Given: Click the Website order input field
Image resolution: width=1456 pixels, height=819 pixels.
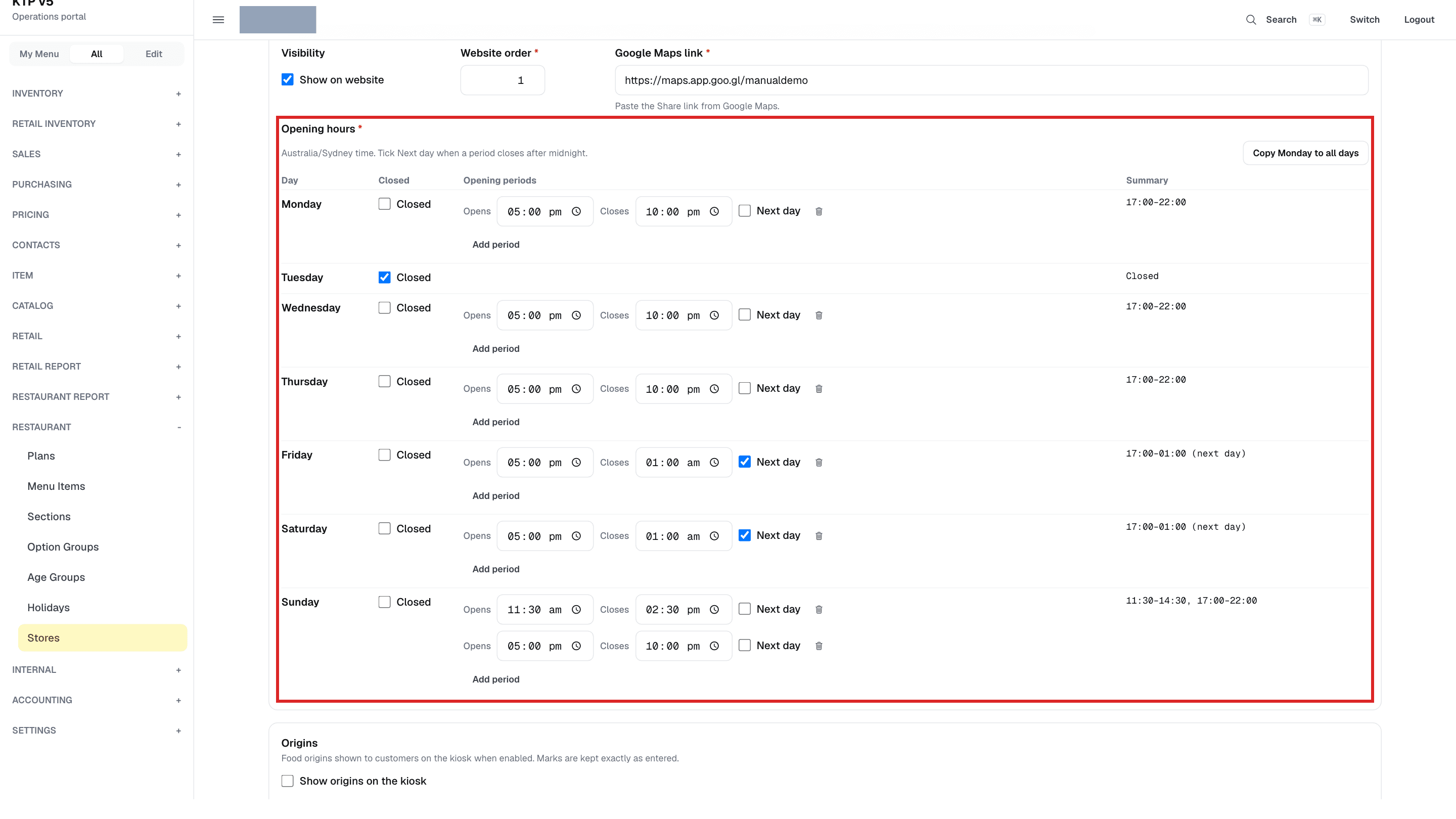Looking at the screenshot, I should tap(503, 80).
